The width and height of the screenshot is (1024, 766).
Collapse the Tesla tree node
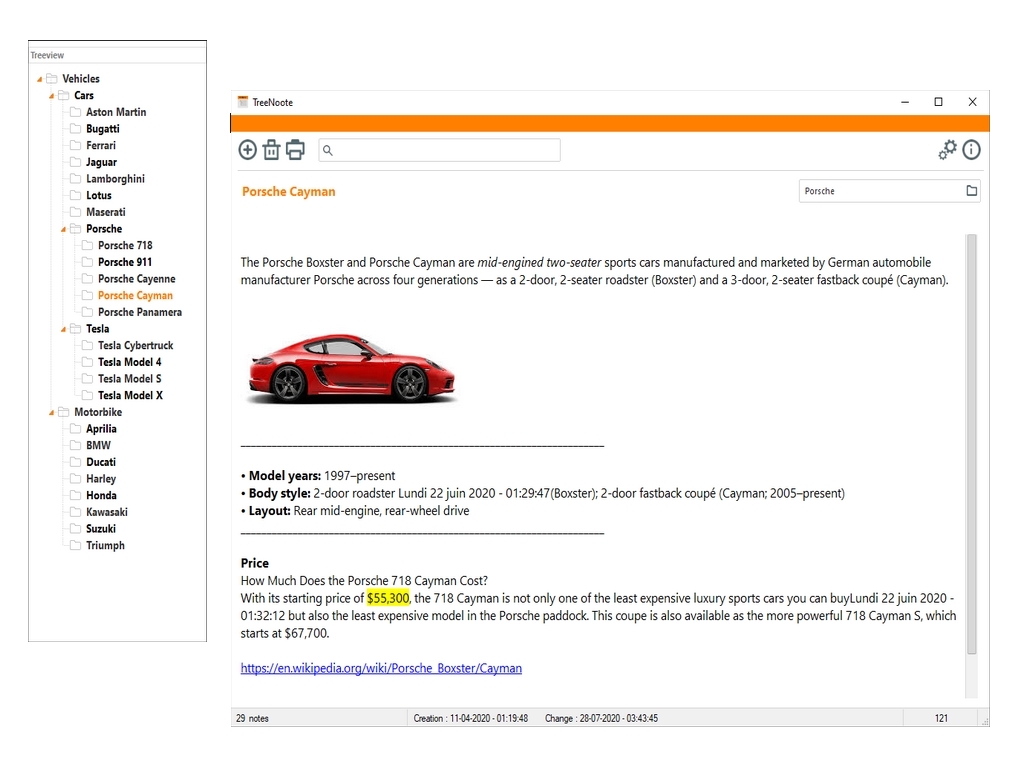pyautogui.click(x=63, y=329)
